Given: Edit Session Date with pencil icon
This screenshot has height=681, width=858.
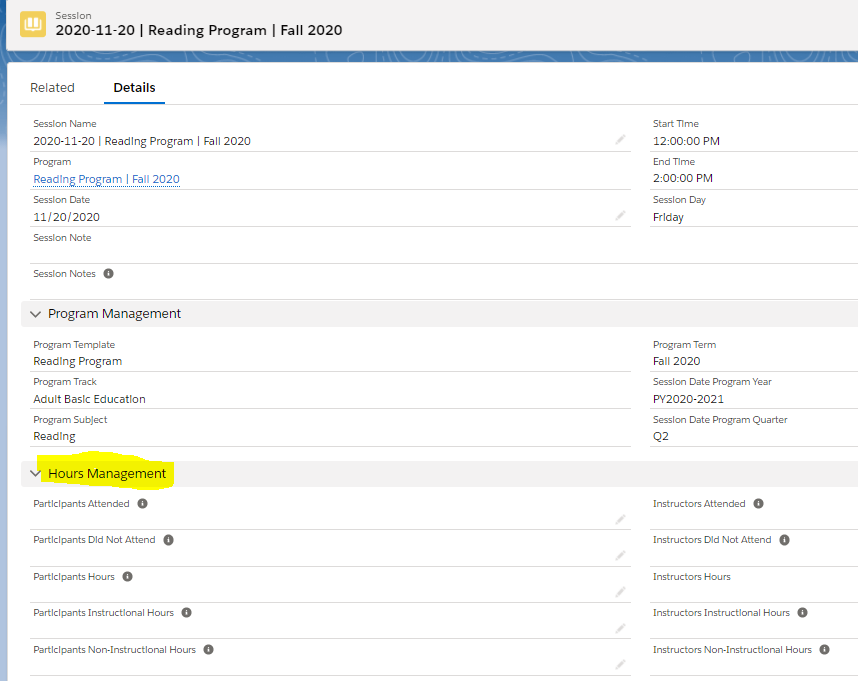Looking at the screenshot, I should 620,216.
